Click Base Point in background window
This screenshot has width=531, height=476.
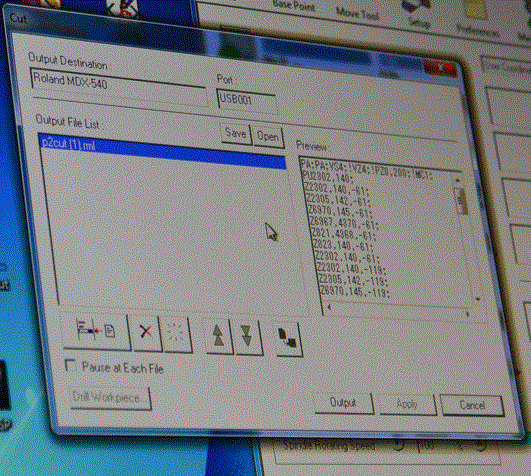click(x=294, y=5)
